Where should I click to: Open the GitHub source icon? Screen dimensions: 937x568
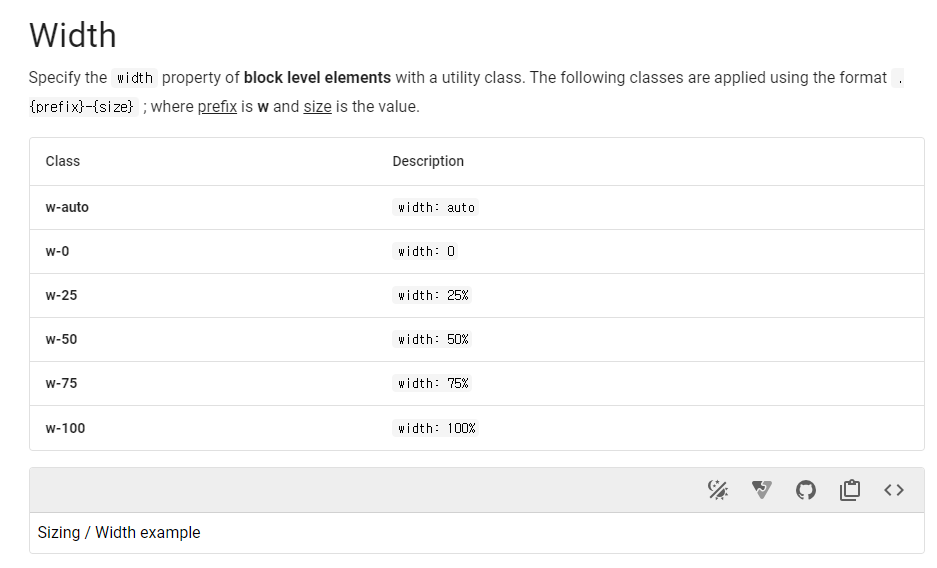click(x=806, y=490)
